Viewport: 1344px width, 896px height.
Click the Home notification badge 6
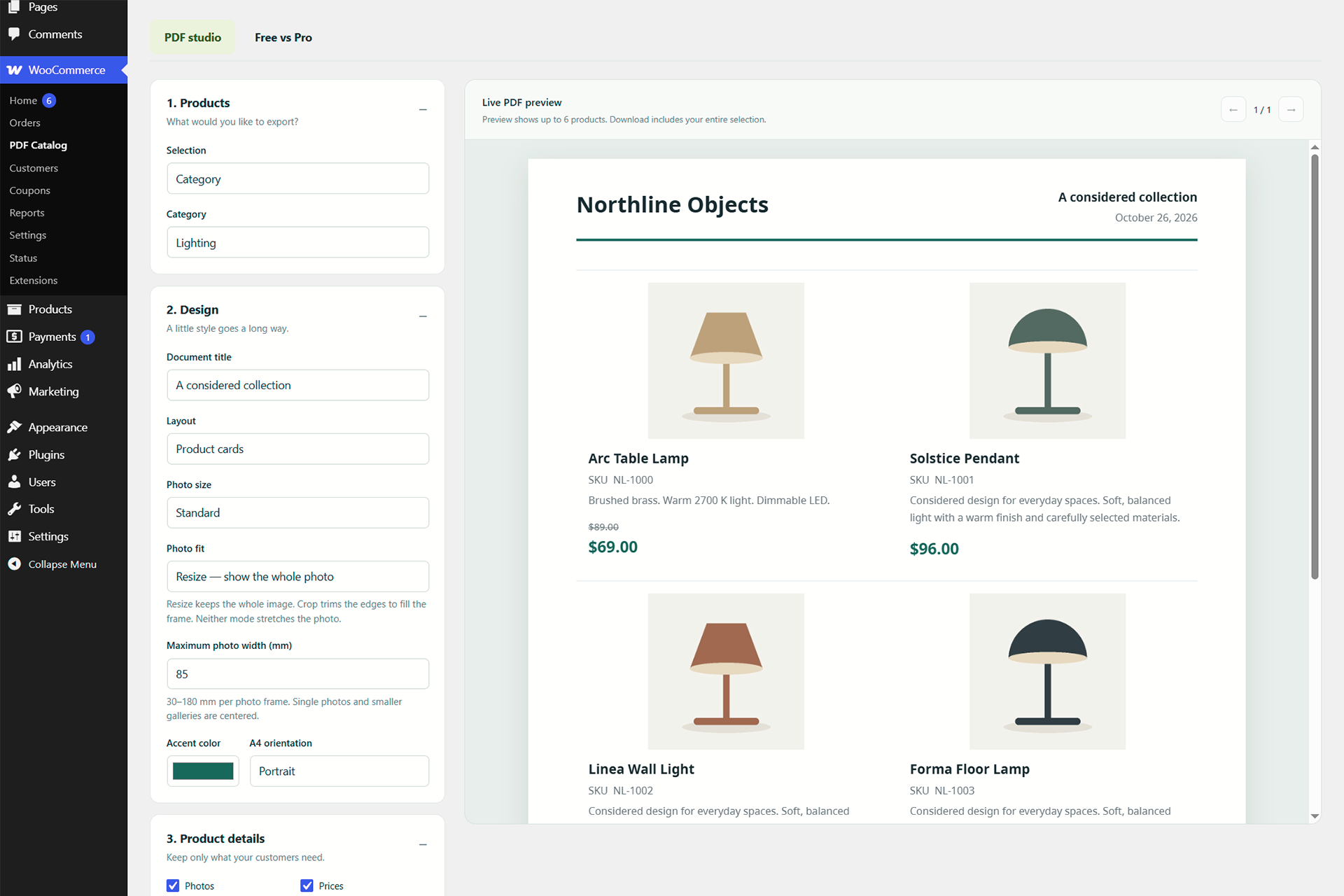[x=49, y=101]
